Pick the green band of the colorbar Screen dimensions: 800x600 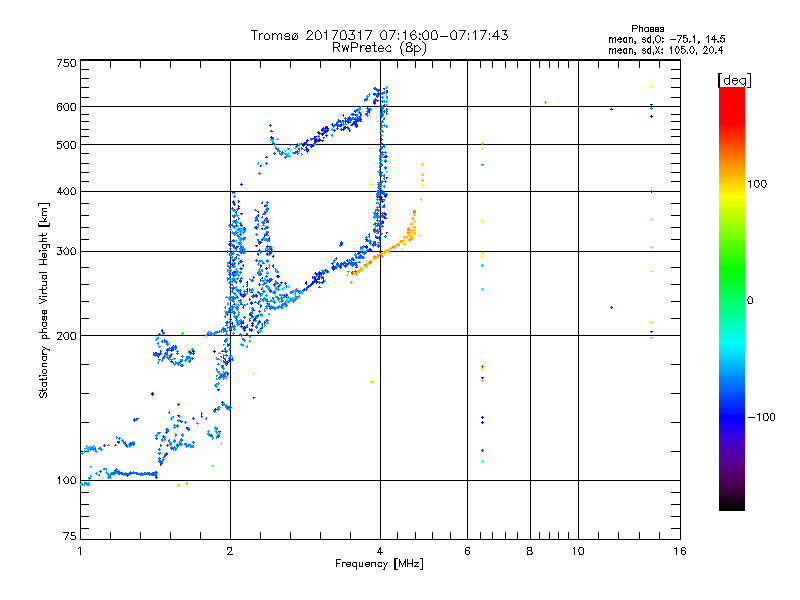coord(731,290)
